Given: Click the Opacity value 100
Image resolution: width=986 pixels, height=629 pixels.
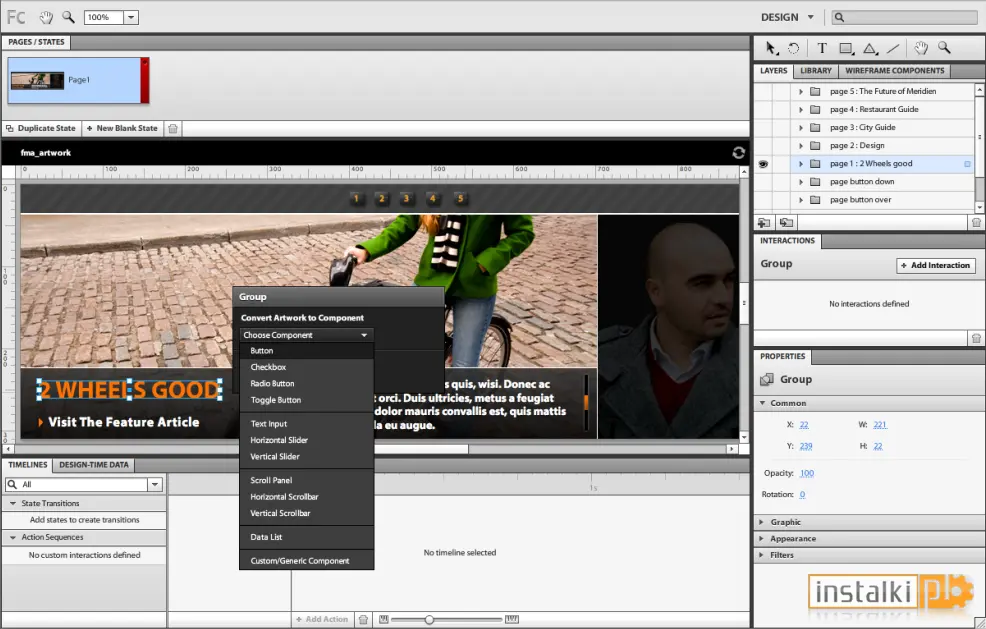Looking at the screenshot, I should pyautogui.click(x=807, y=474).
